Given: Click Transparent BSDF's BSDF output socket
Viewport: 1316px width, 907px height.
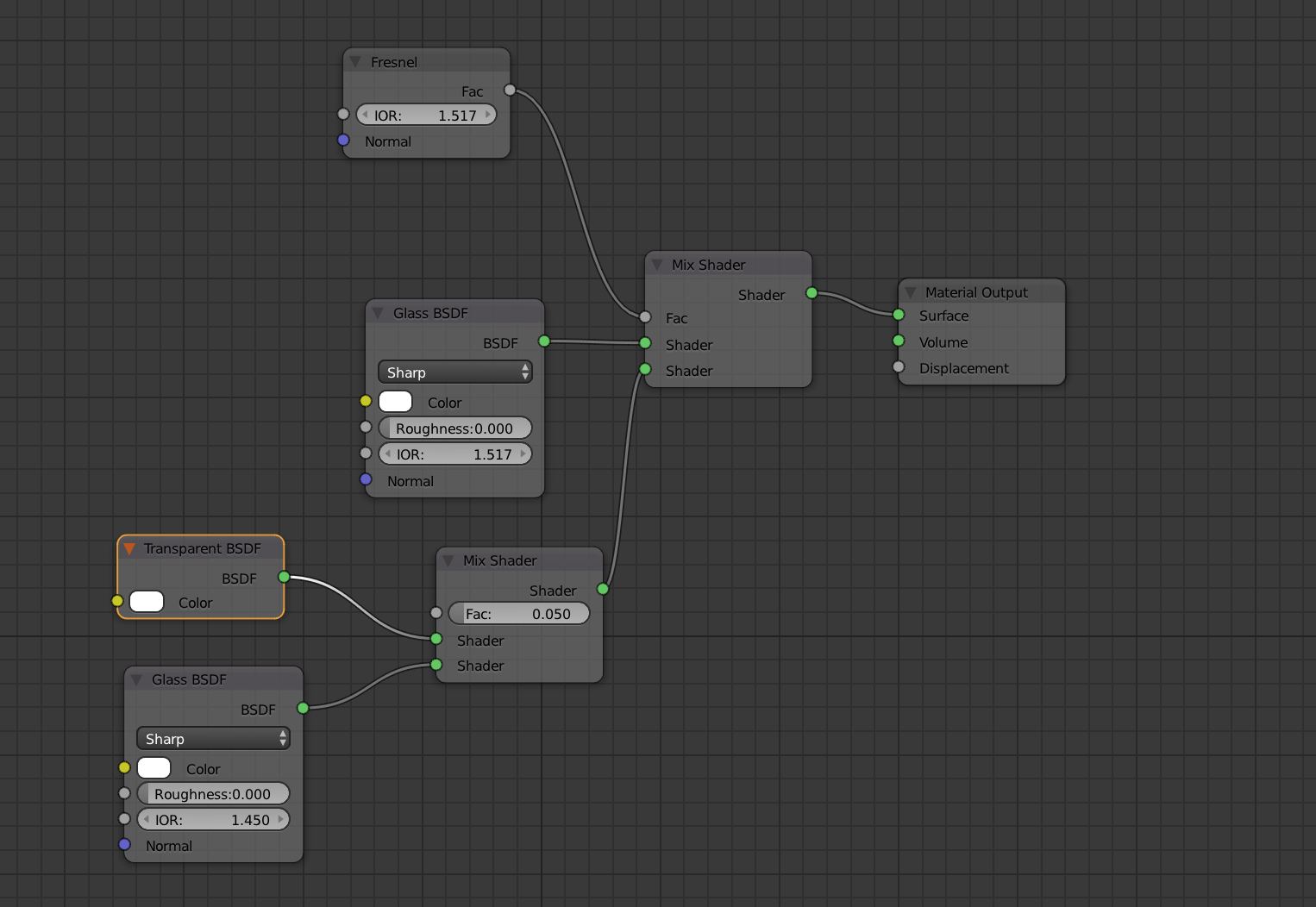Looking at the screenshot, I should 284,577.
